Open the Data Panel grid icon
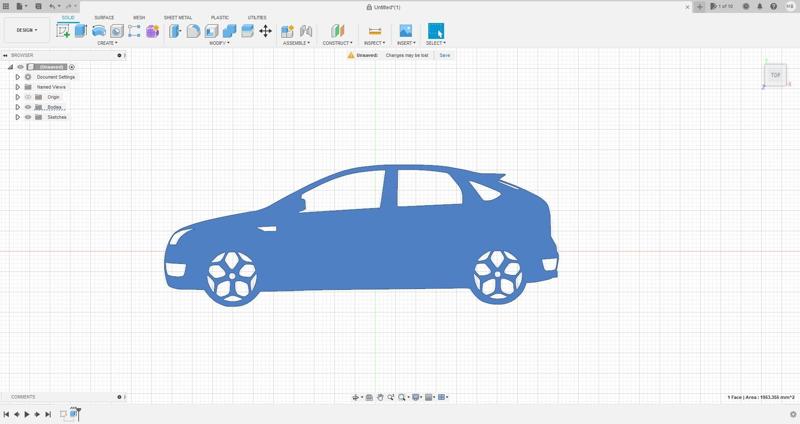Viewport: 800px width, 424px height. tap(6, 7)
